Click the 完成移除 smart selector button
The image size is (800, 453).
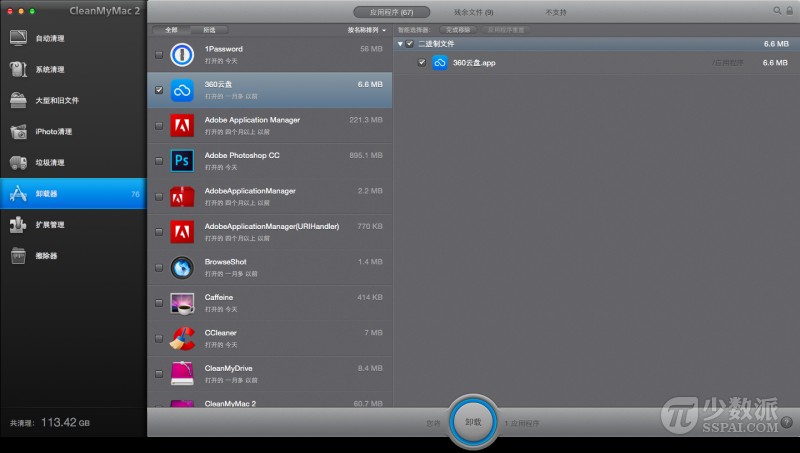pyautogui.click(x=458, y=30)
